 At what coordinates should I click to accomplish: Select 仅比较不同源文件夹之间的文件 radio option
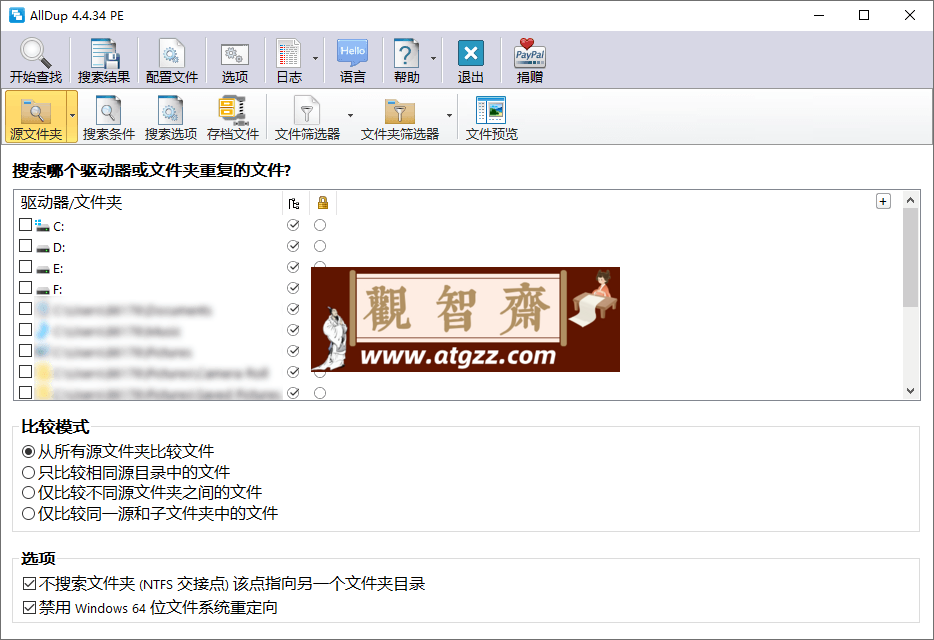tap(142, 492)
